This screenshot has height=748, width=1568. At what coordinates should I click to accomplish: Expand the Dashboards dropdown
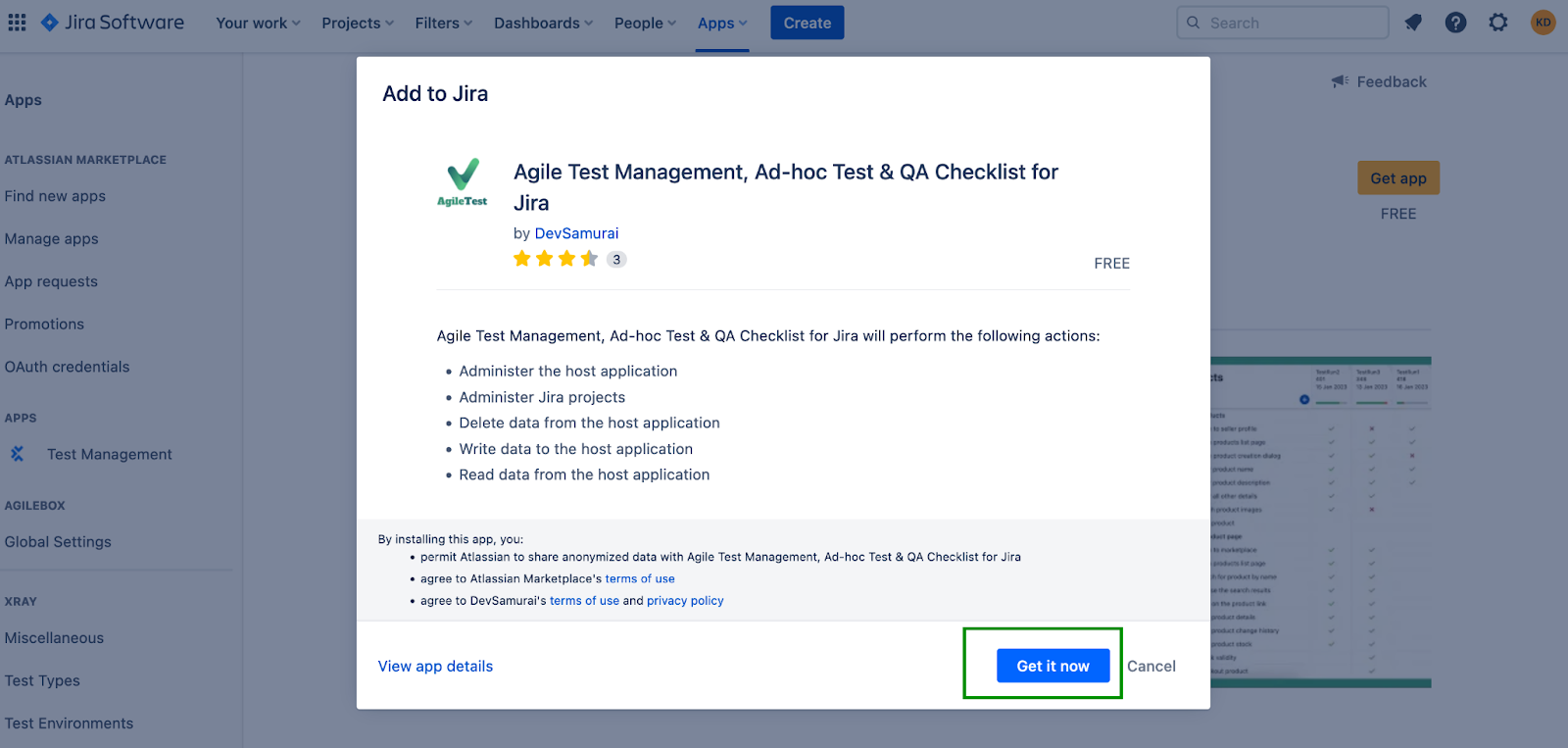[543, 23]
